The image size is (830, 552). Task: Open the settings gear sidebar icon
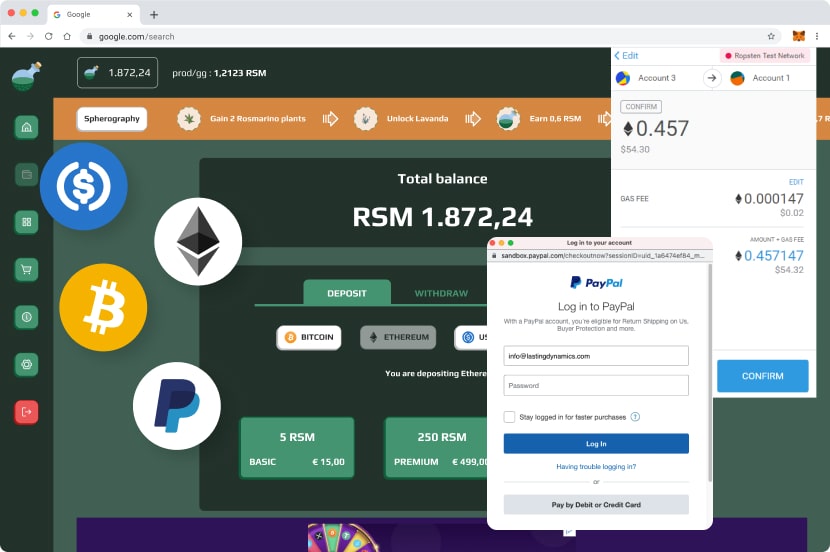(x=26, y=365)
